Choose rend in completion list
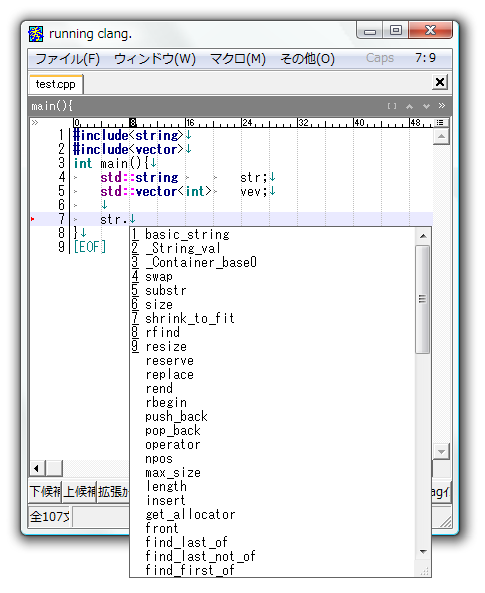 (159, 388)
